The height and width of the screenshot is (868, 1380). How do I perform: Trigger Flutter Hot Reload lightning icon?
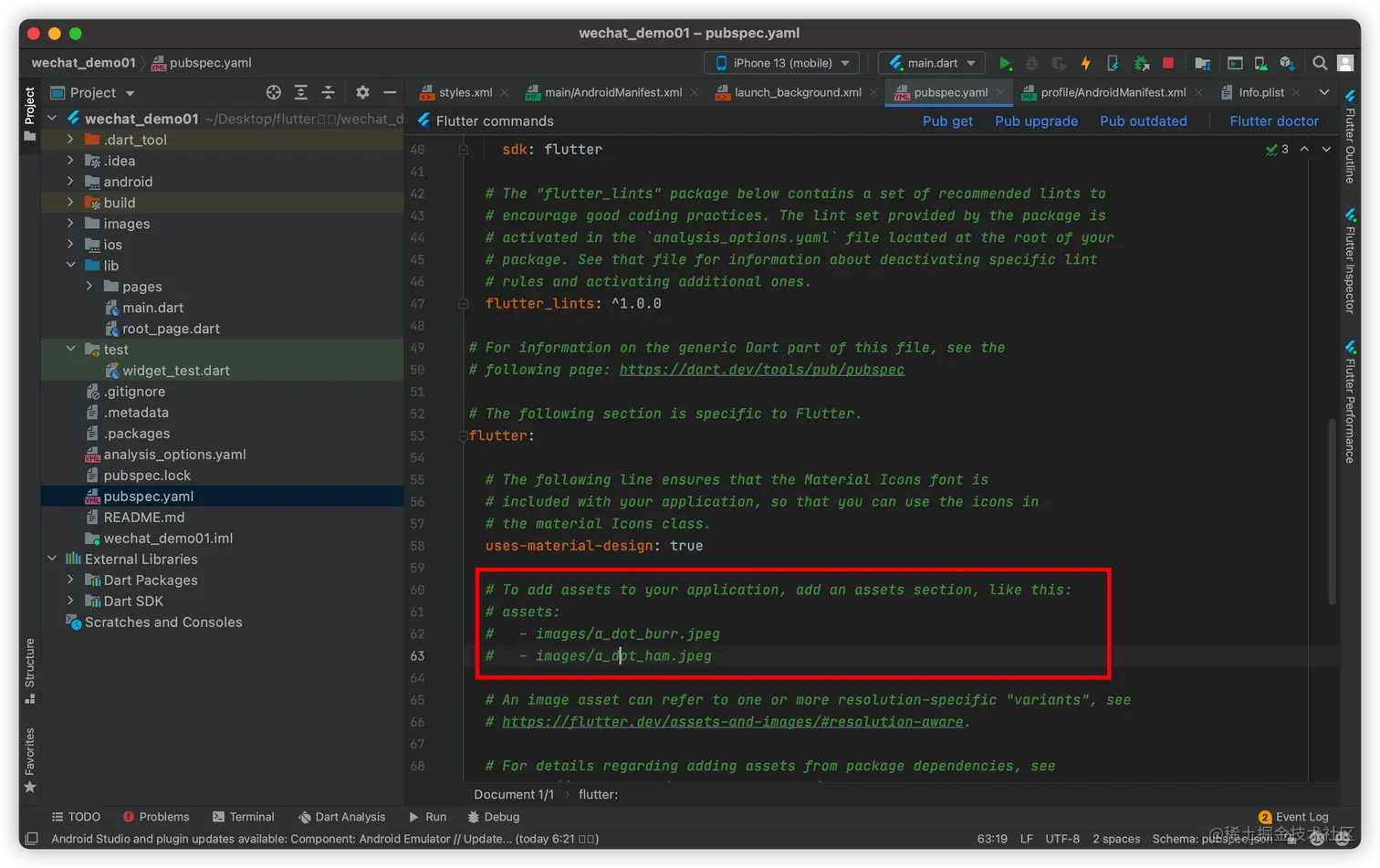click(1085, 63)
